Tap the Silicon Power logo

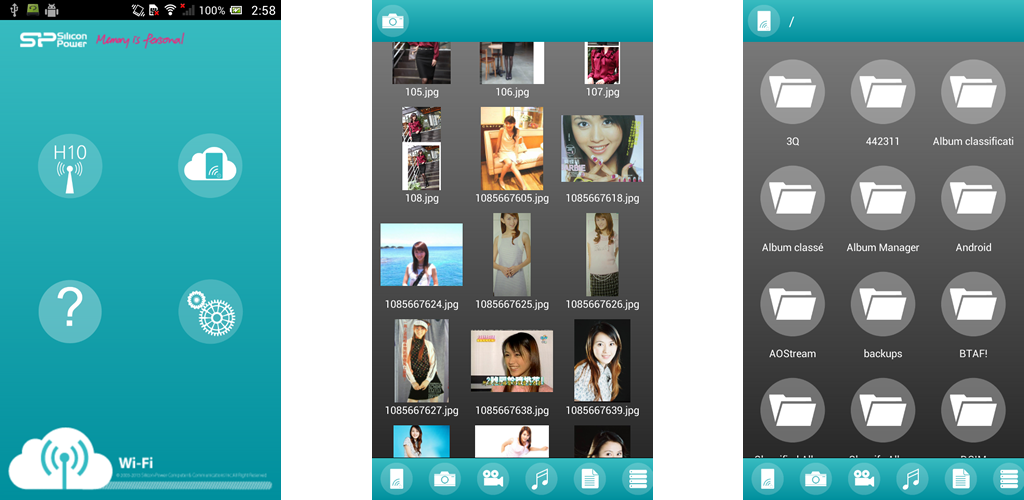click(x=53, y=40)
